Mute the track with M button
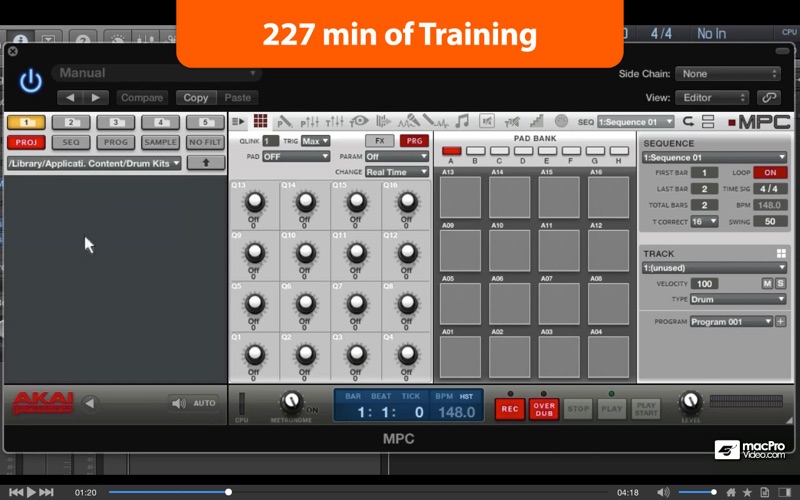800x500 pixels. click(767, 284)
